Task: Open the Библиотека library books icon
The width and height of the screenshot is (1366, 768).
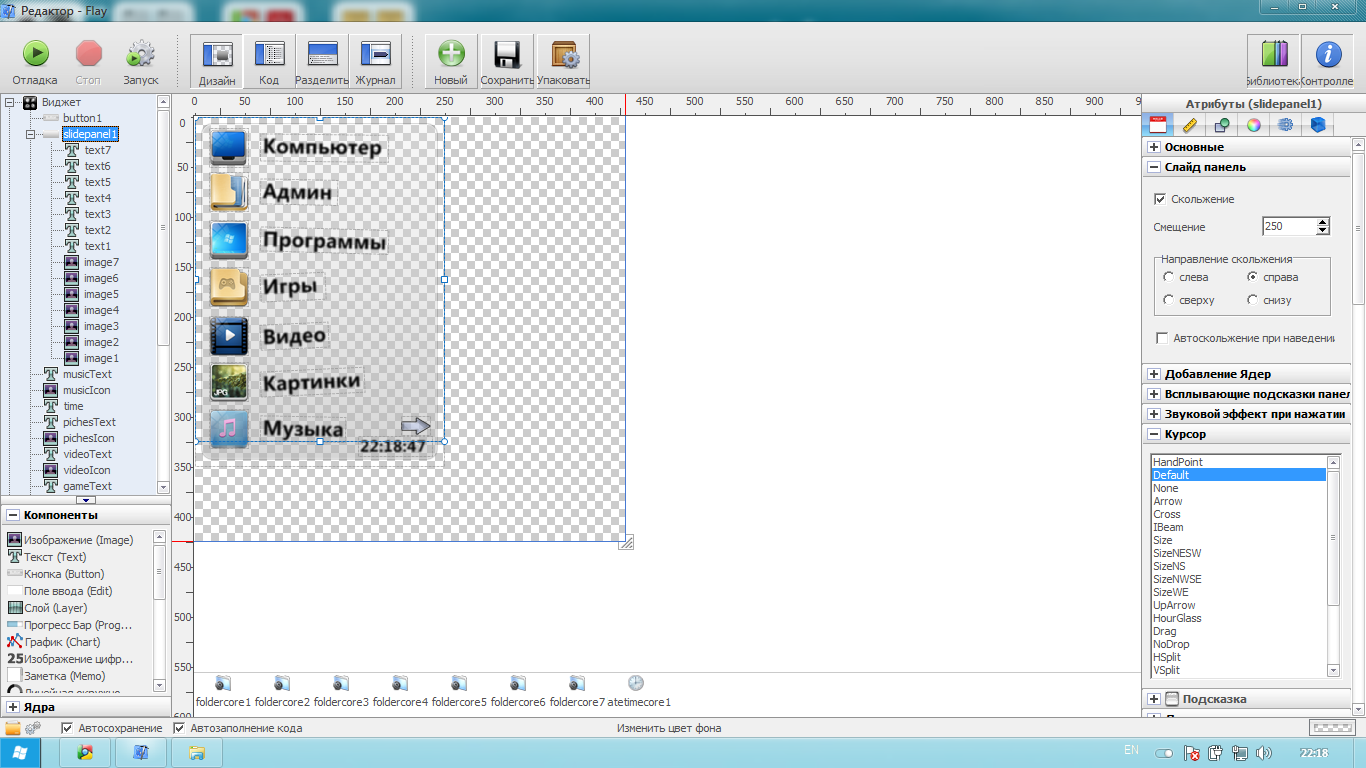Action: (1274, 55)
